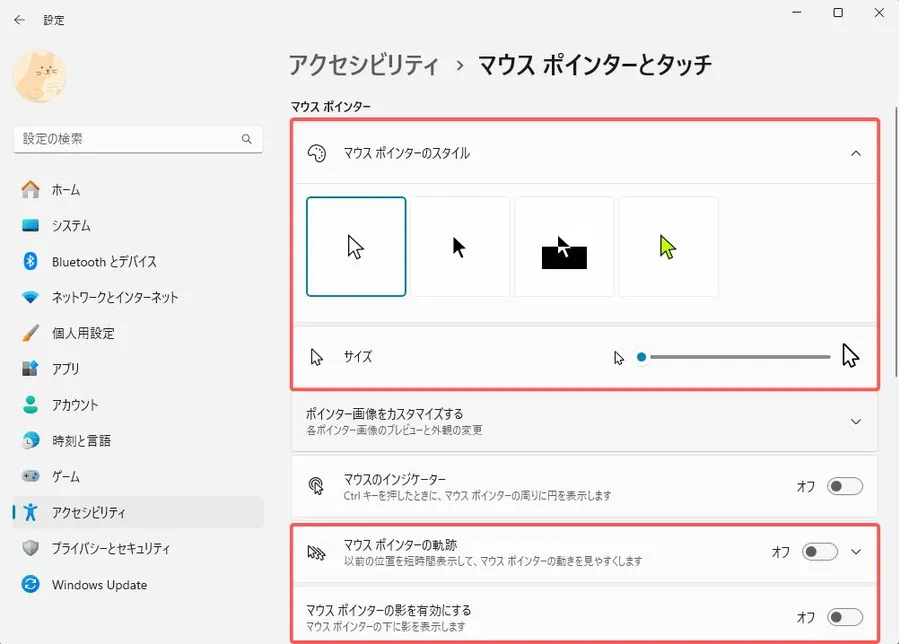Screen dimensions: 900x644
Task: Turn on the マウスのインジケーター toggle
Action: coord(845,486)
